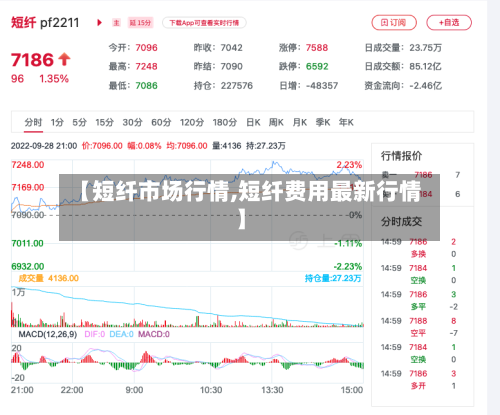Switch to the 5分 chart tab
500x415 pixels.
[79, 122]
